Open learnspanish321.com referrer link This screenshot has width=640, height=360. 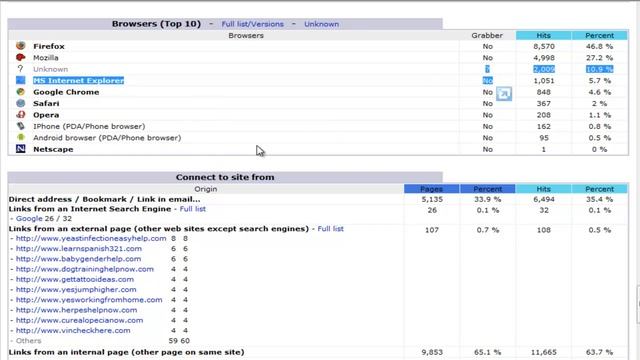coord(79,248)
